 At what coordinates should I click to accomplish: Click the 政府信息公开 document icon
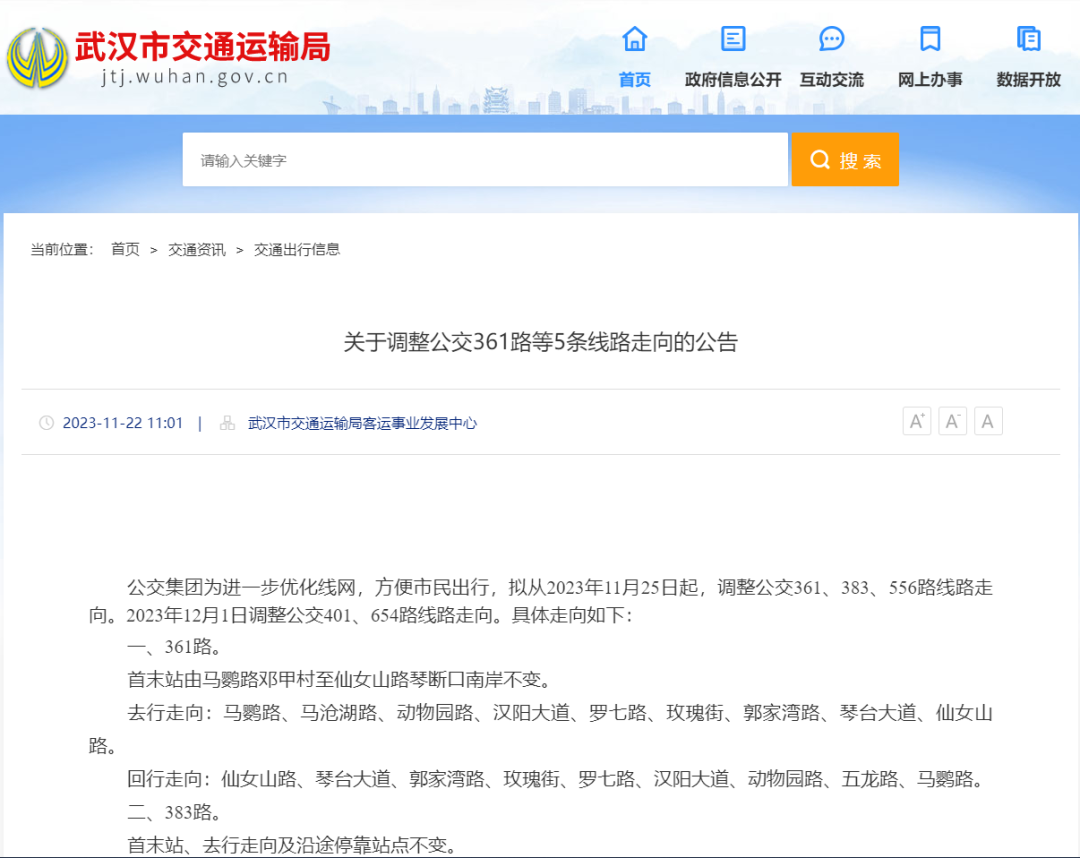coord(733,40)
